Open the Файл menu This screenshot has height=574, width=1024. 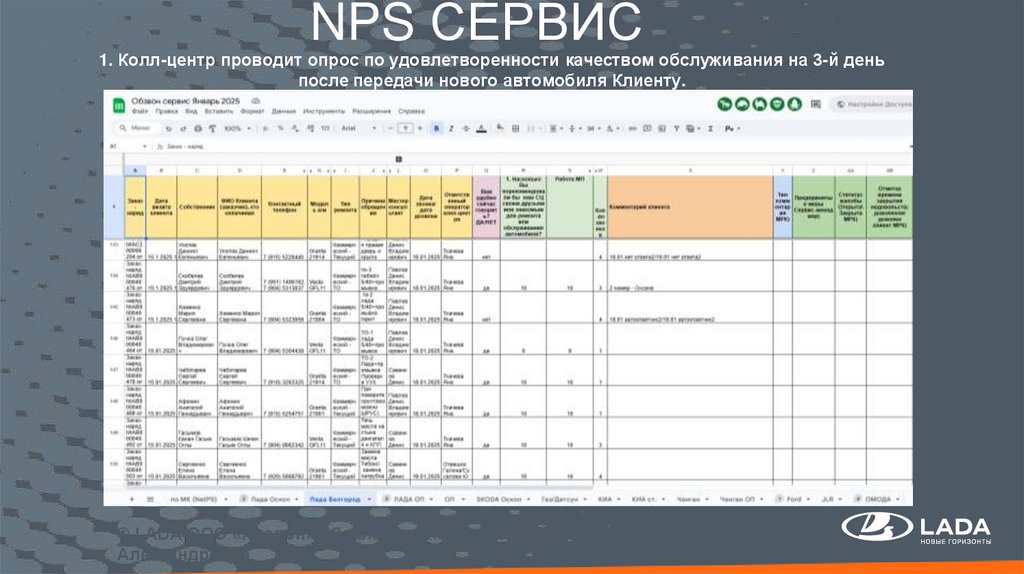coord(140,112)
